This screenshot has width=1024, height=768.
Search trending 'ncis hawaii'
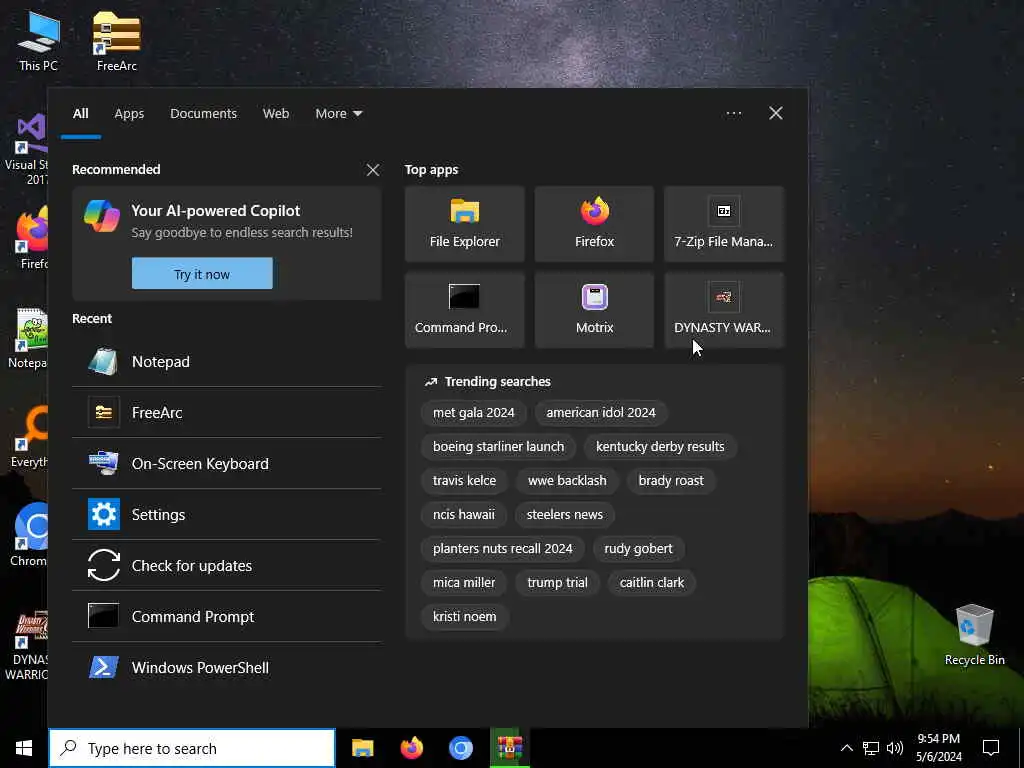464,515
